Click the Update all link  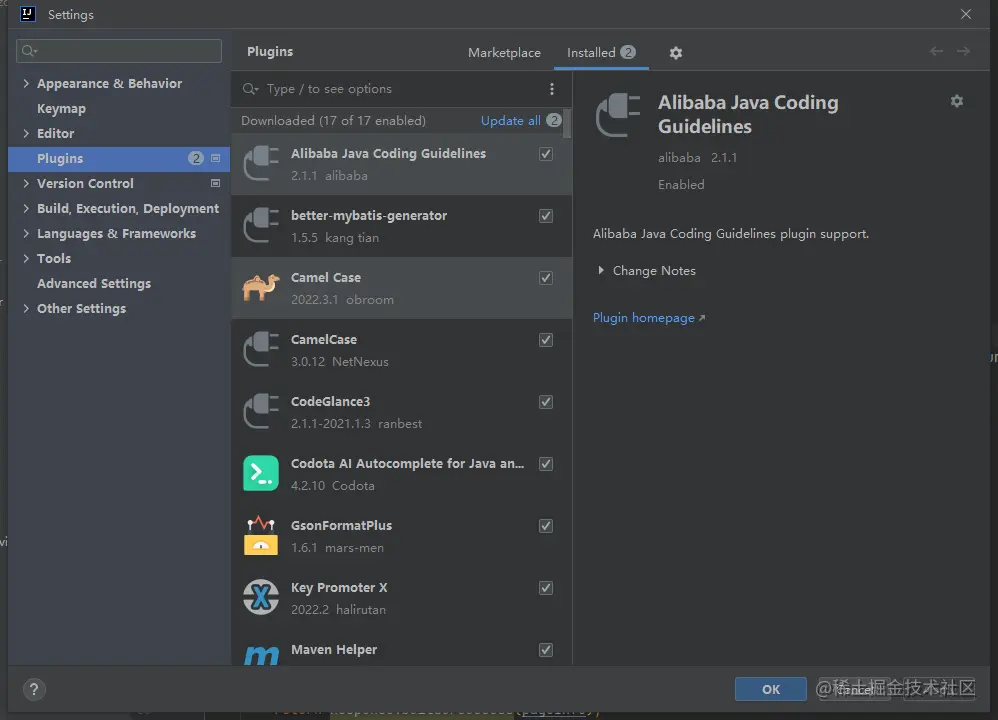click(510, 120)
